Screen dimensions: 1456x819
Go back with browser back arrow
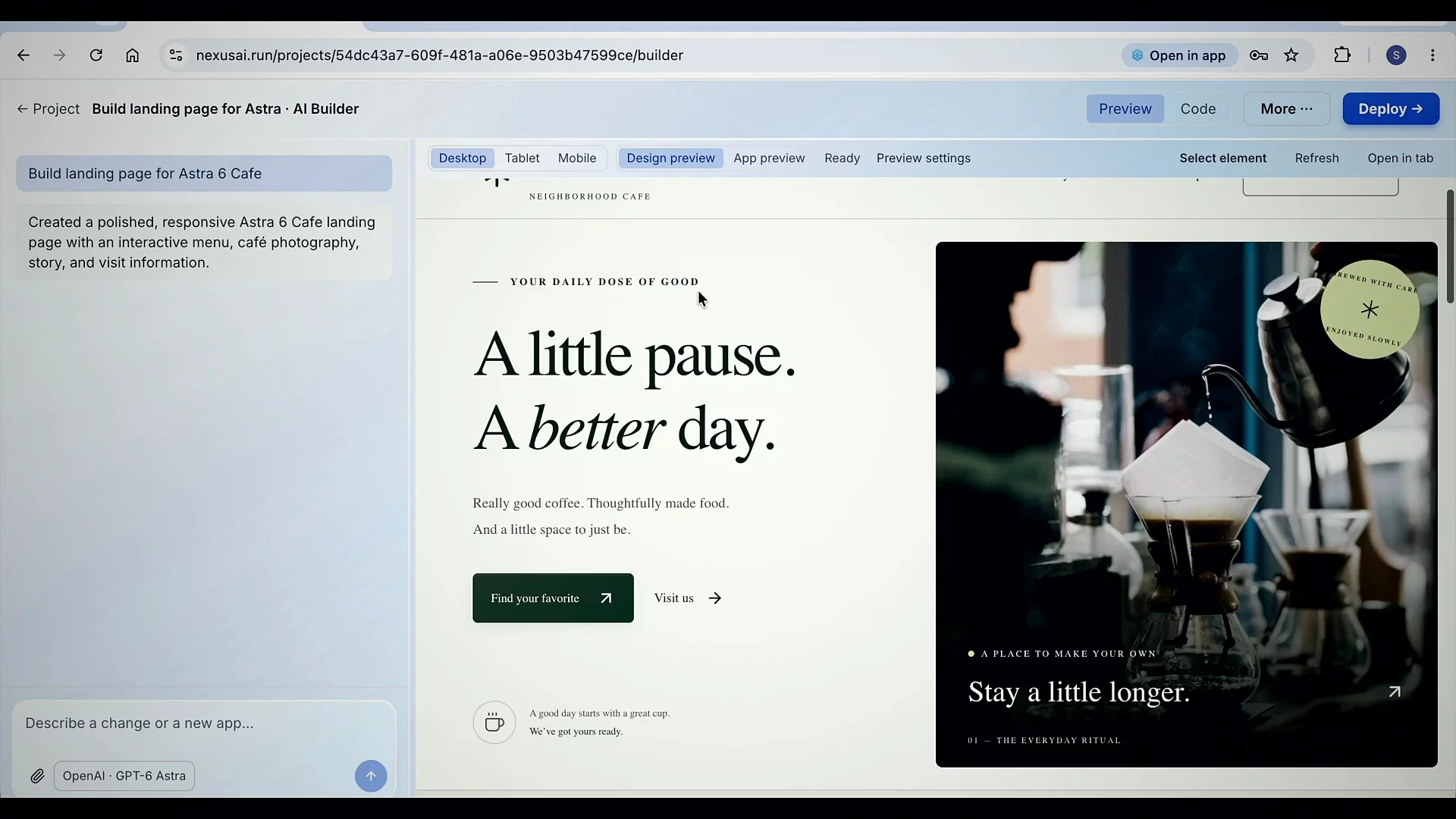pos(24,55)
